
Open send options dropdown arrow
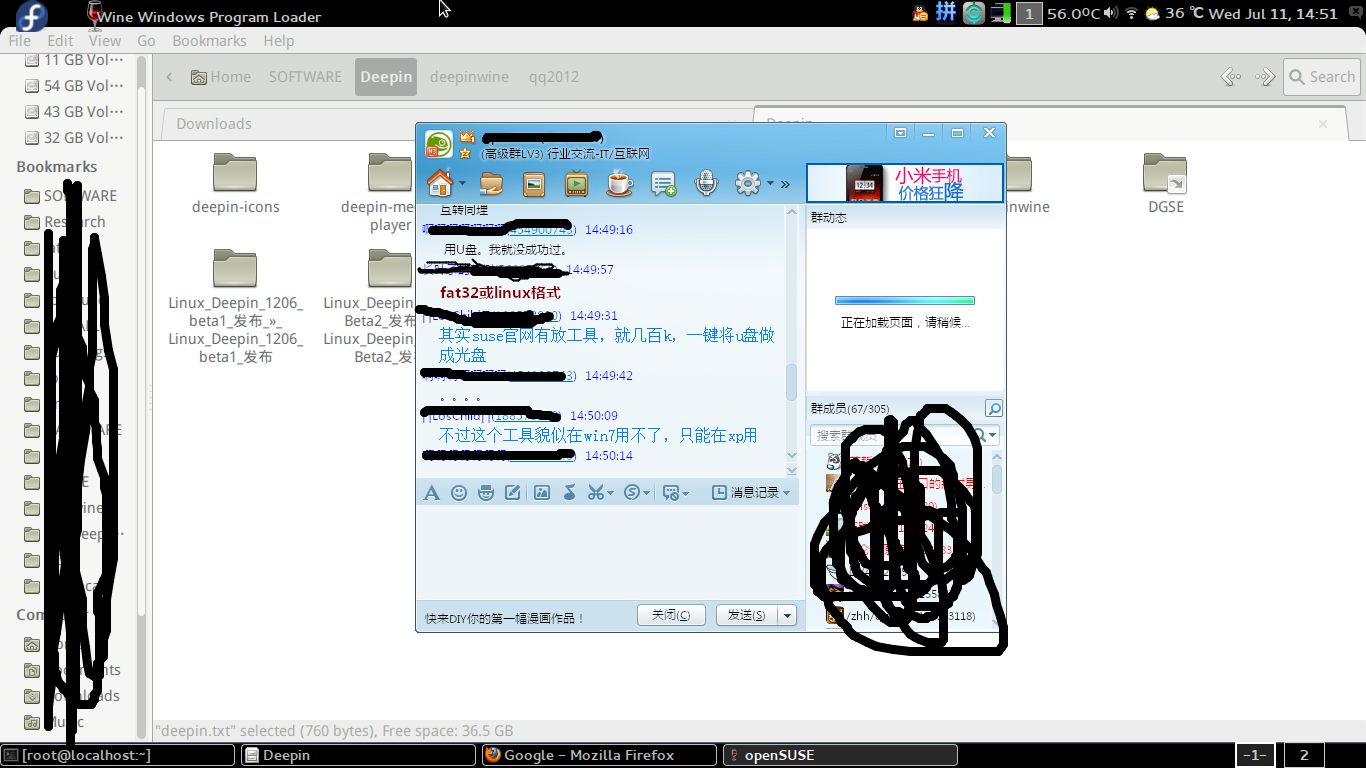click(788, 615)
